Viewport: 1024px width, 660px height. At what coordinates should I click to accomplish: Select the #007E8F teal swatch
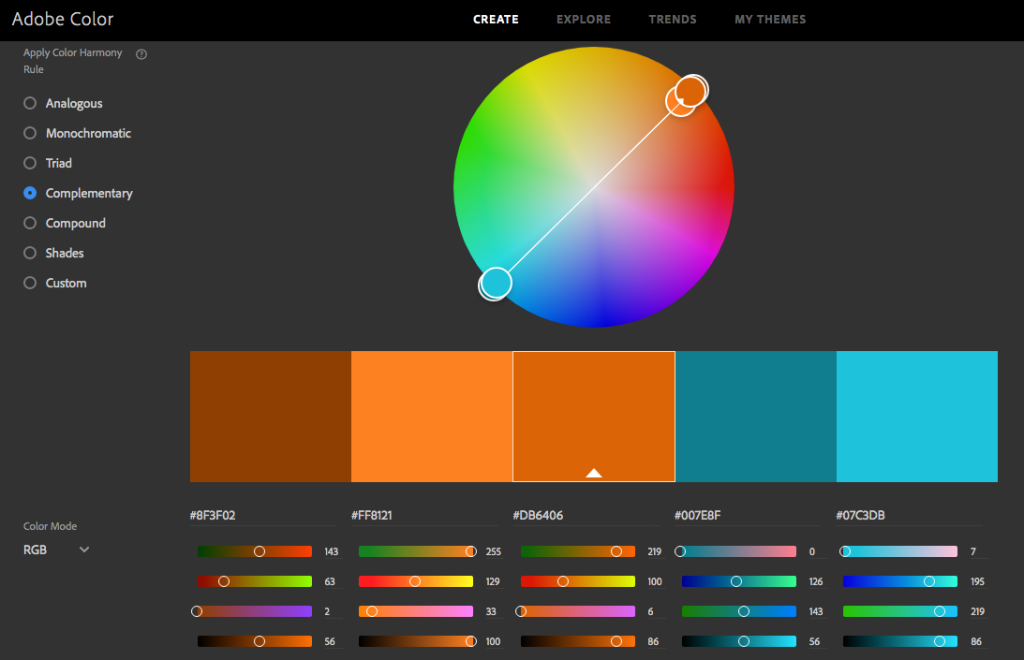click(x=755, y=416)
